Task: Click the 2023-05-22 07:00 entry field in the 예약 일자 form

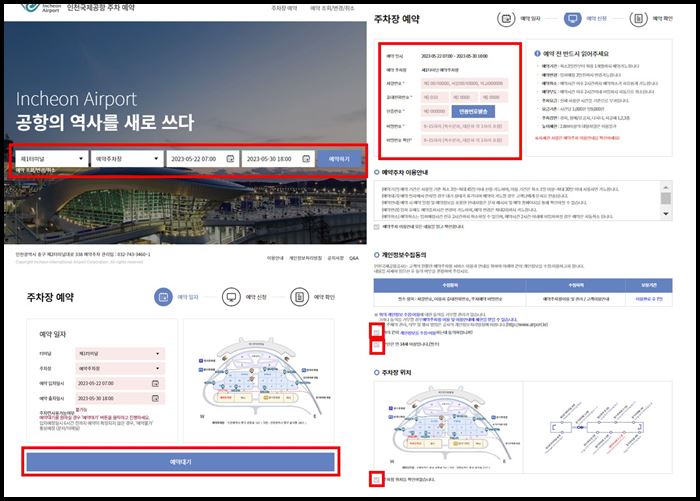Action: click(120, 384)
